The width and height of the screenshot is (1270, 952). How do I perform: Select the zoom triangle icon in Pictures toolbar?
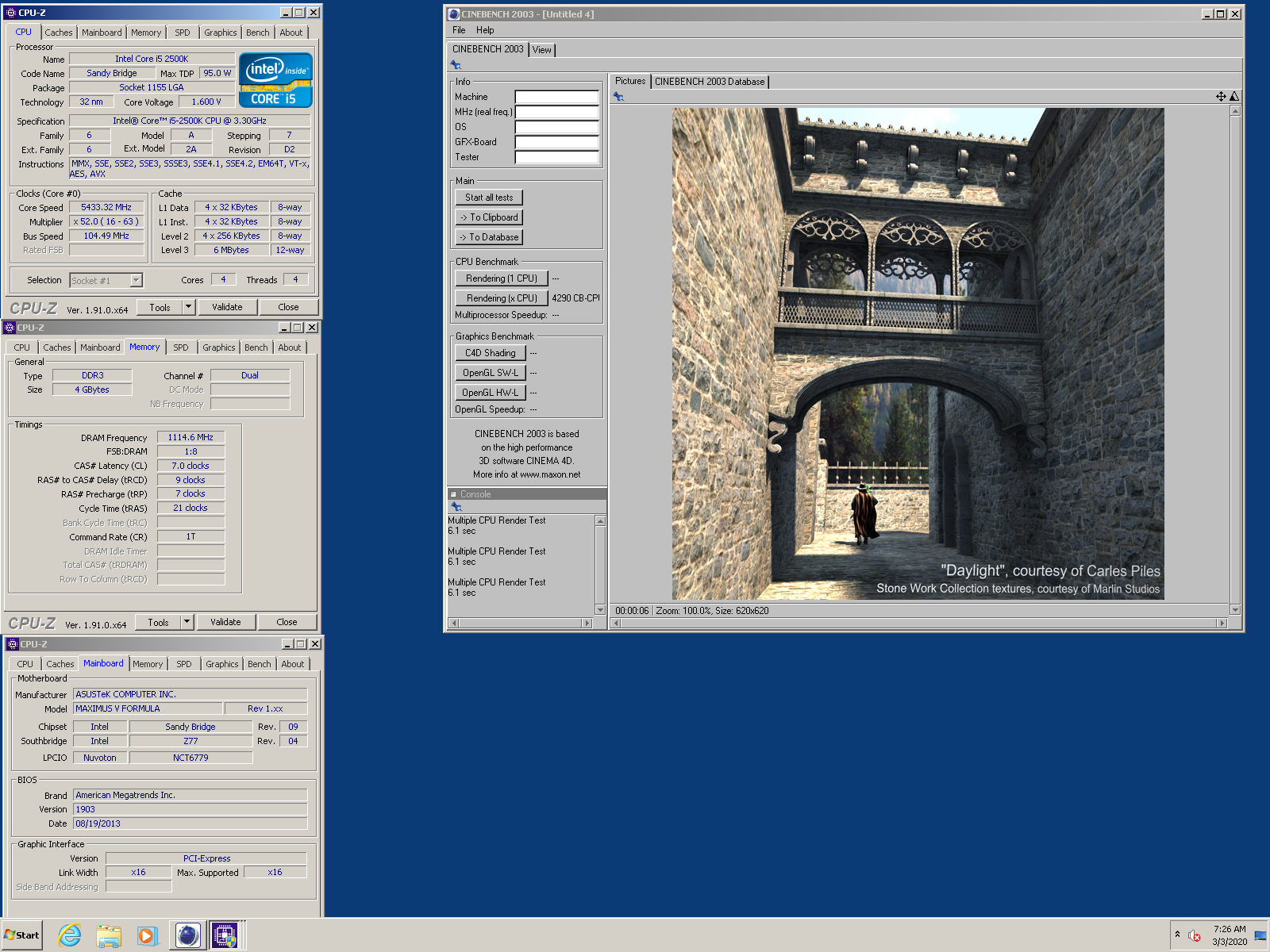[1234, 97]
